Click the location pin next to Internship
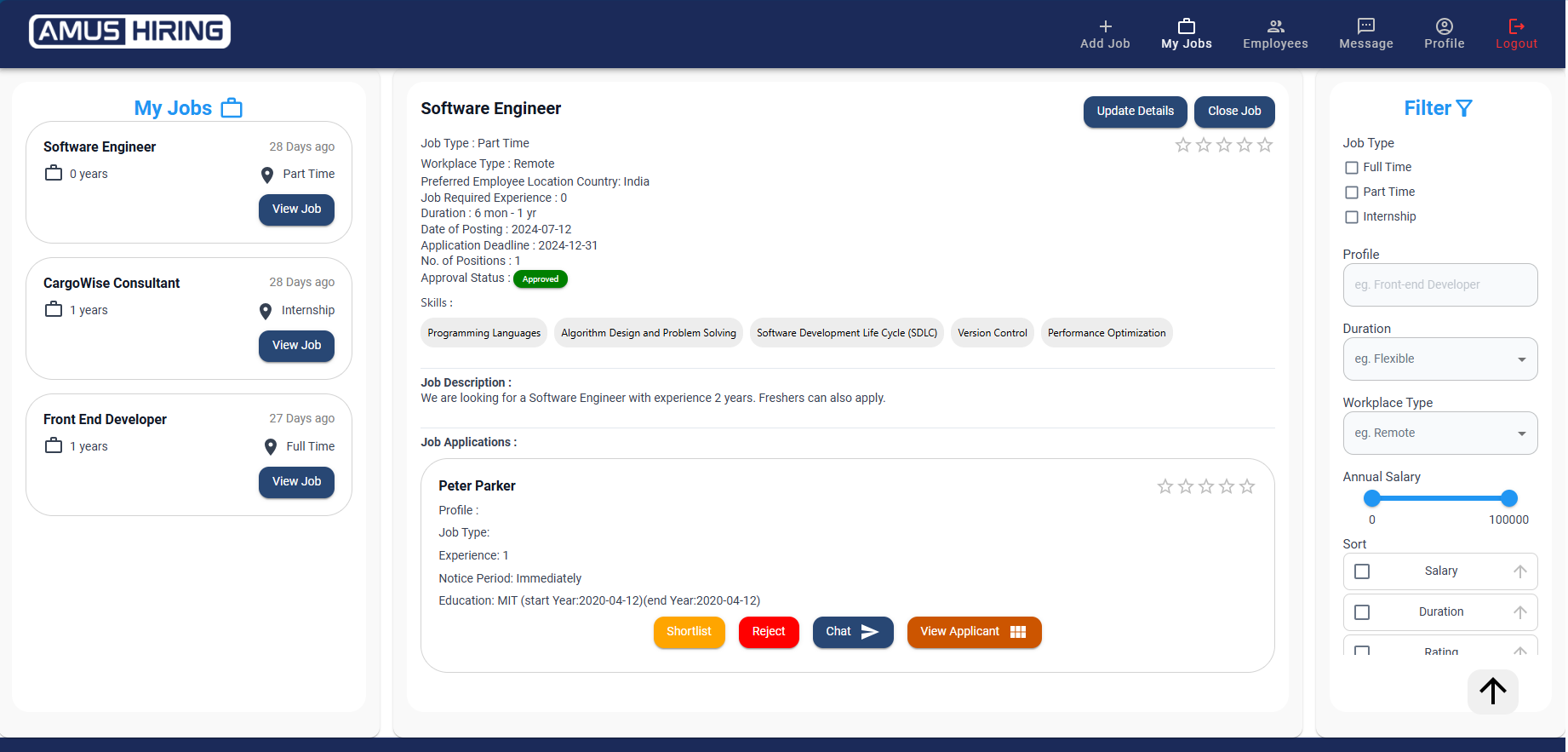Screen dimensions: 1568x752 click(266, 311)
